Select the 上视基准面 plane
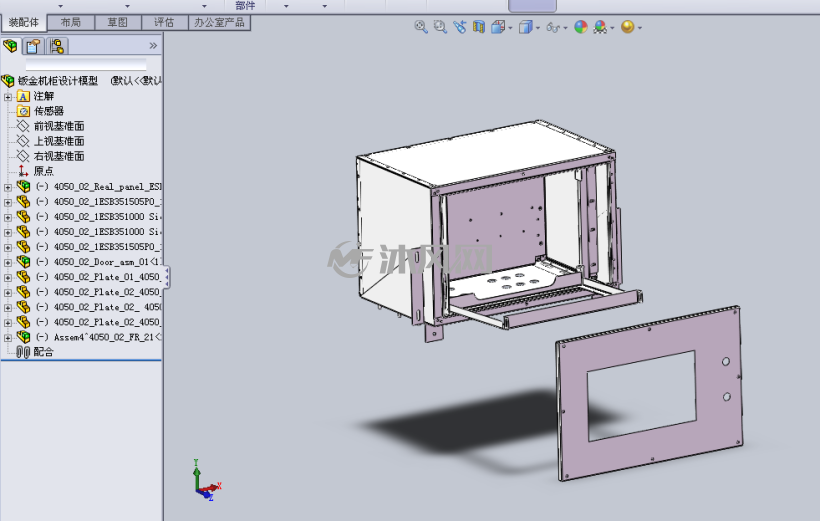The width and height of the screenshot is (820, 521). (59, 141)
